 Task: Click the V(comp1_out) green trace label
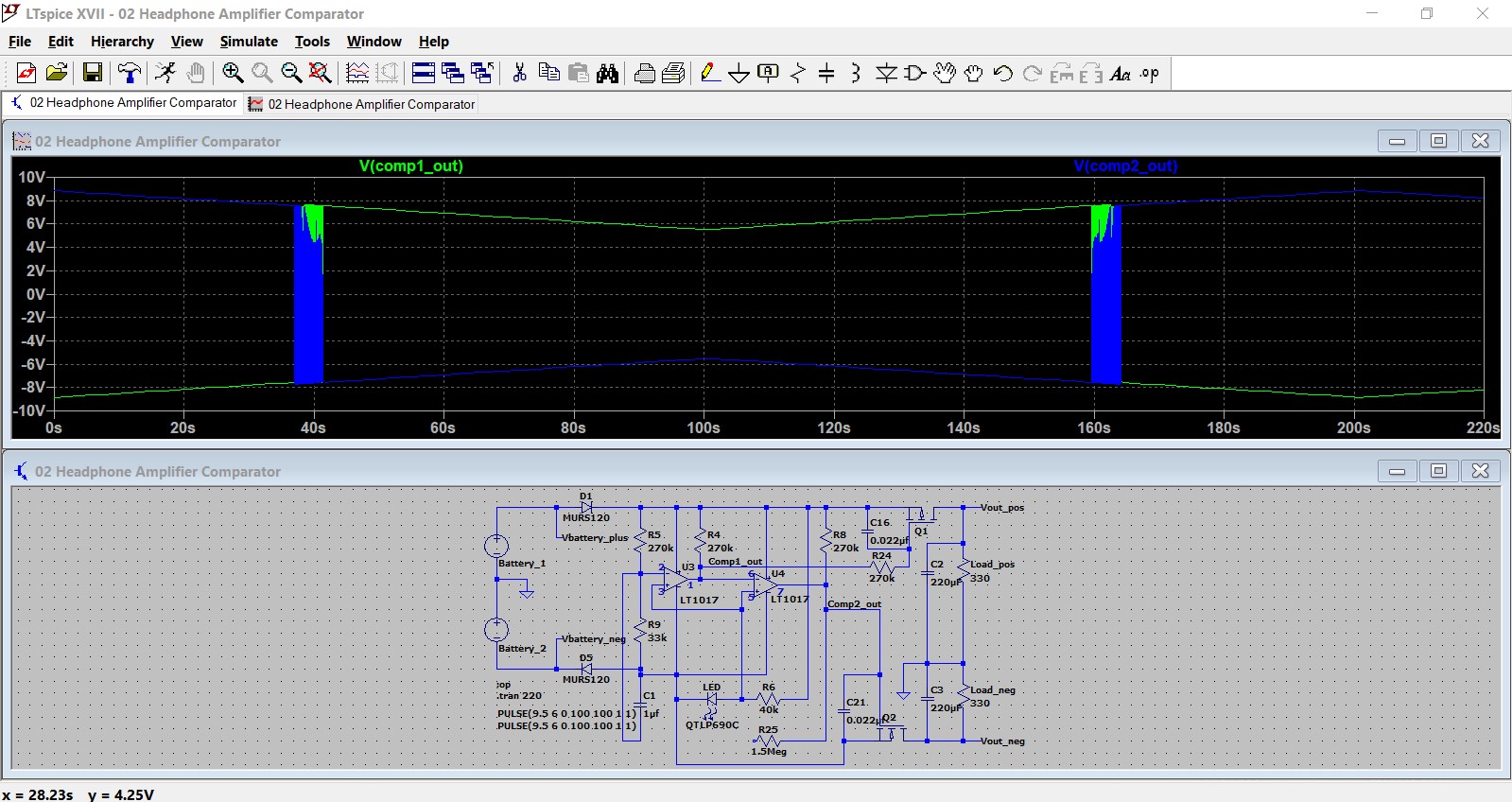click(x=411, y=166)
